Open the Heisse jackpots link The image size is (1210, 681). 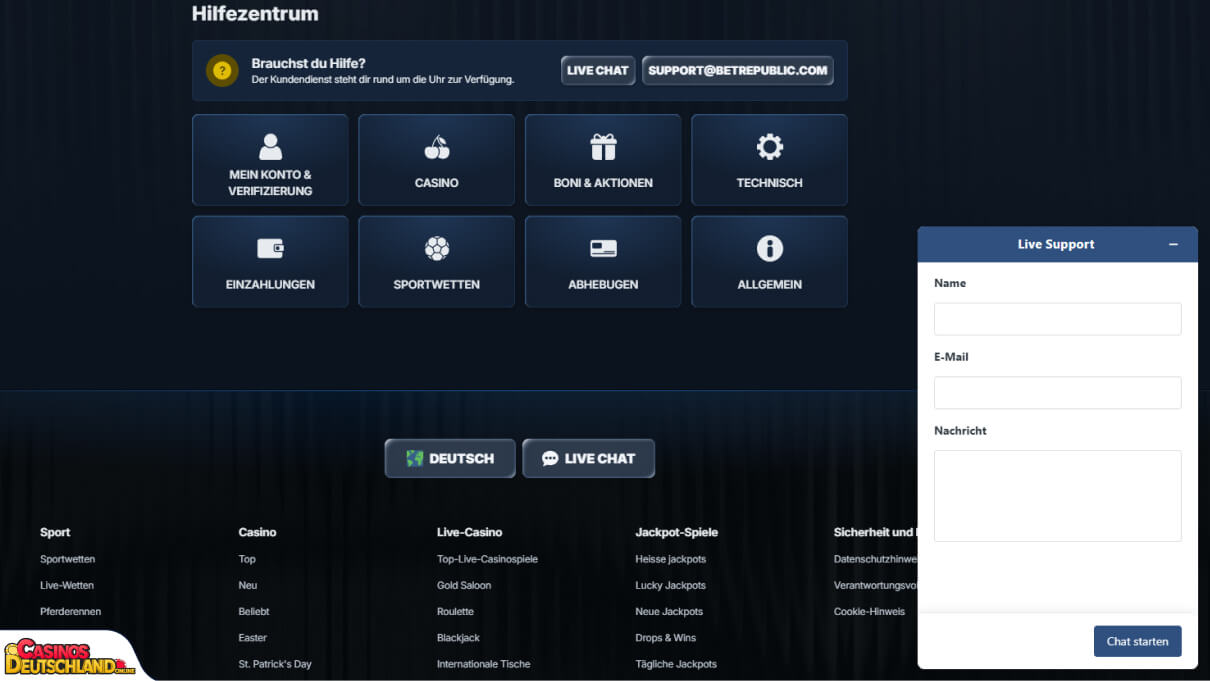[671, 559]
